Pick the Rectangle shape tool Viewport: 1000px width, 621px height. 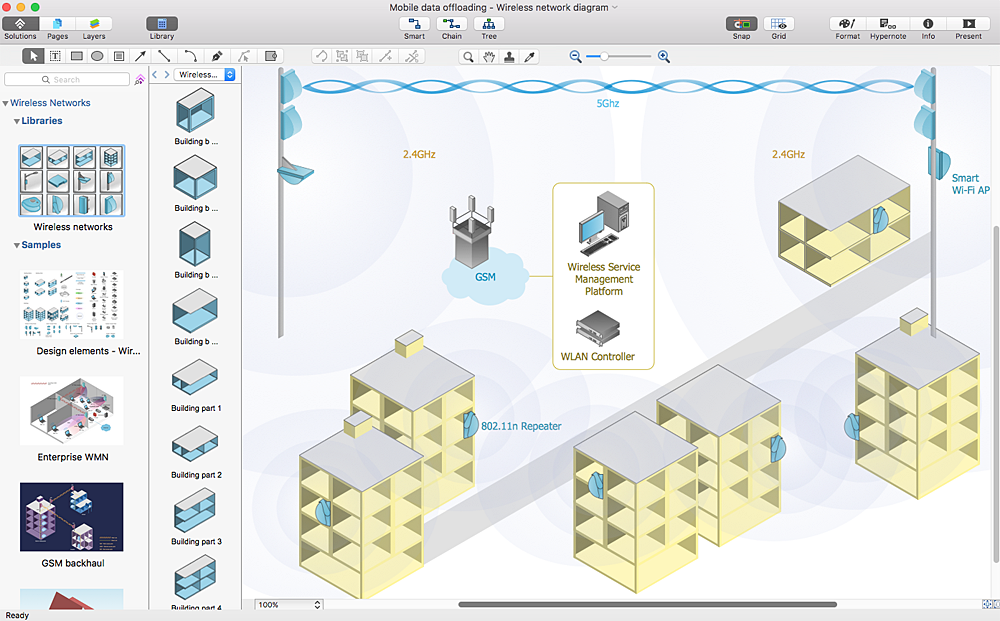click(x=76, y=57)
